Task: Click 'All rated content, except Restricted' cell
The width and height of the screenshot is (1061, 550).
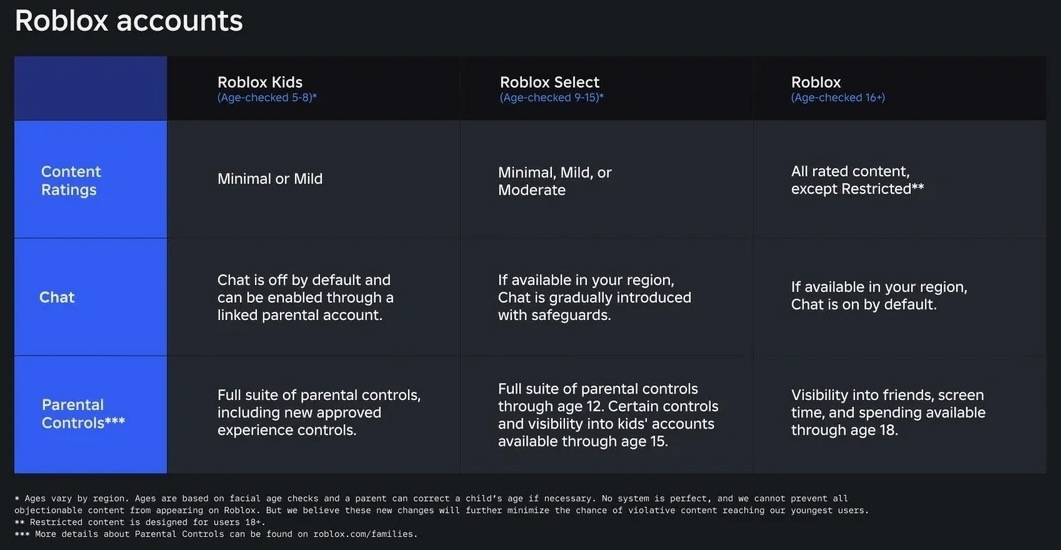Action: (x=857, y=180)
